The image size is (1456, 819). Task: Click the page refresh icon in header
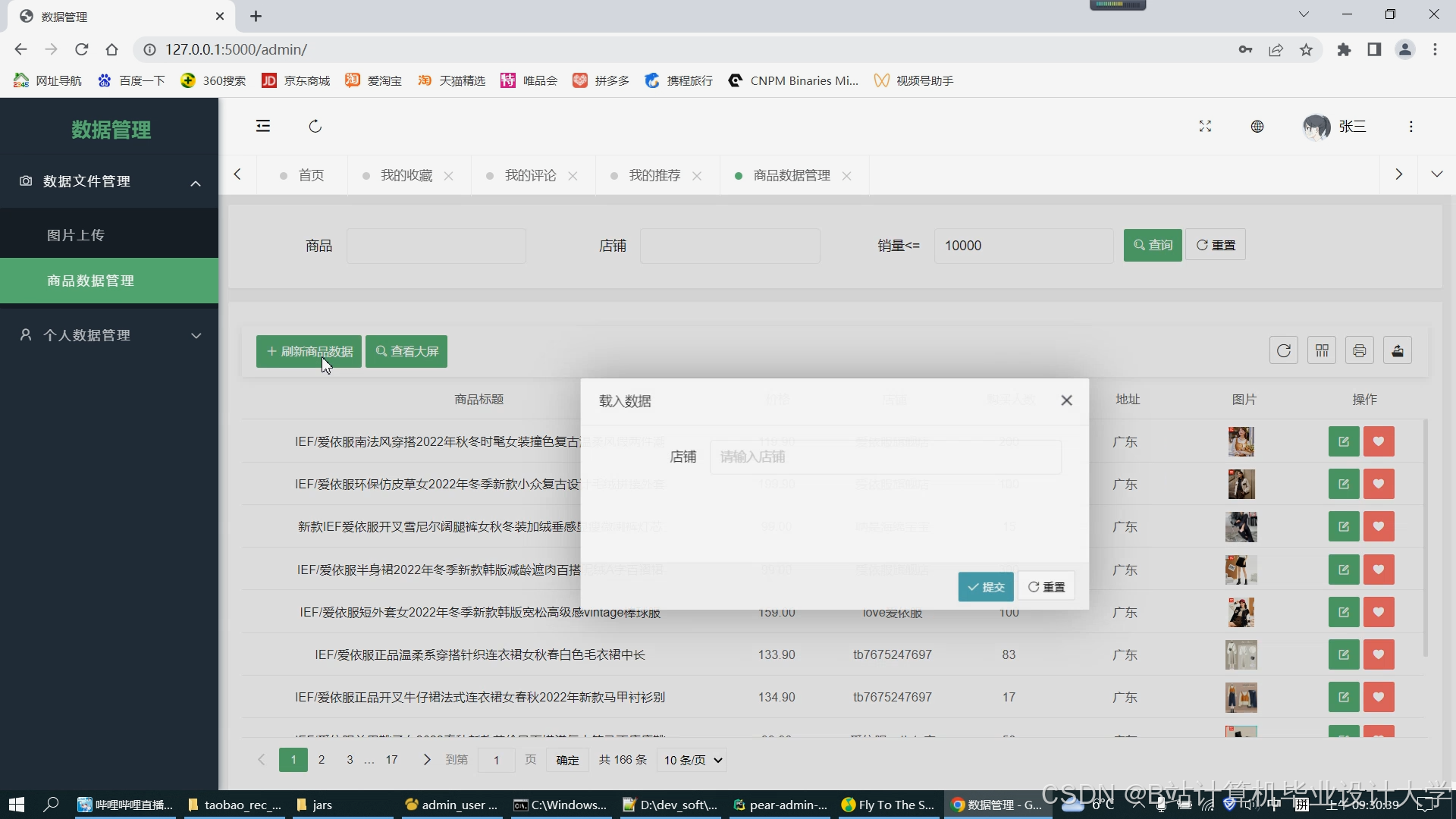(315, 126)
